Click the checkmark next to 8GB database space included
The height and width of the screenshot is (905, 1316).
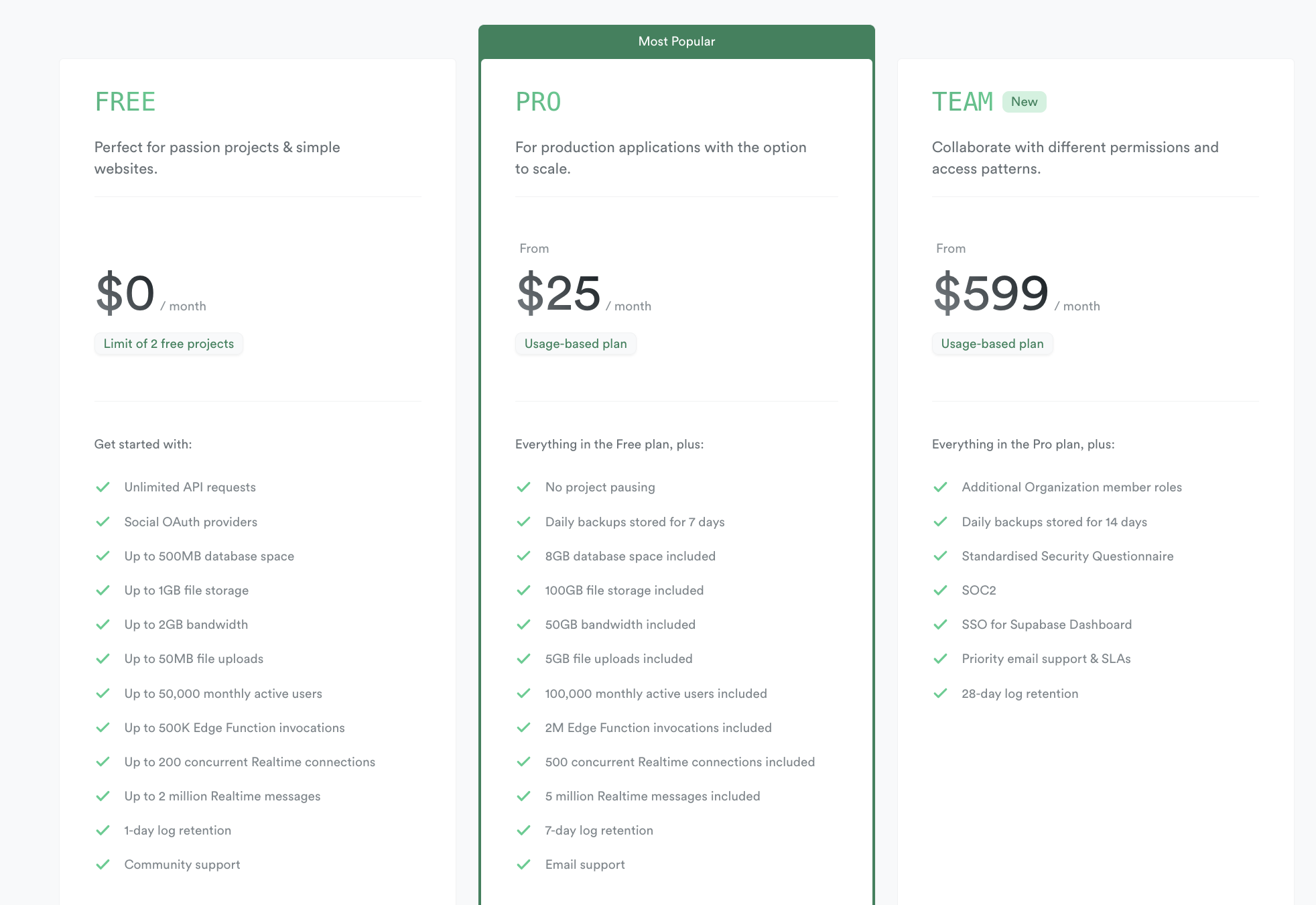524,556
